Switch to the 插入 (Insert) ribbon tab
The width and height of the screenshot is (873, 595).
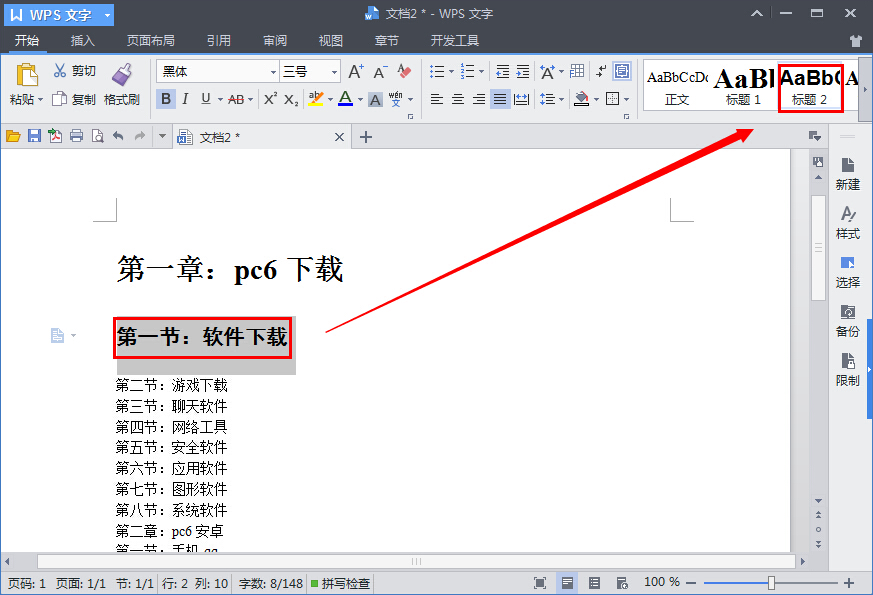83,41
